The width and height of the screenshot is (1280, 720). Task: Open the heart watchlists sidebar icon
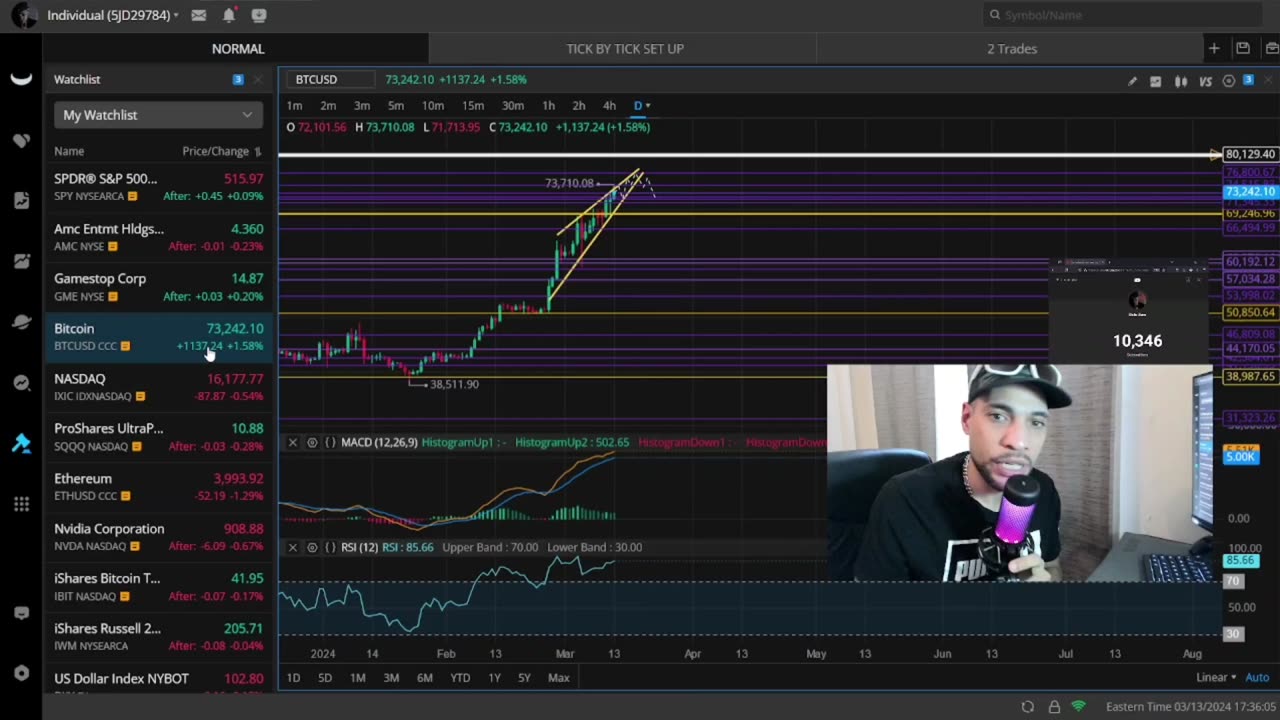(21, 141)
